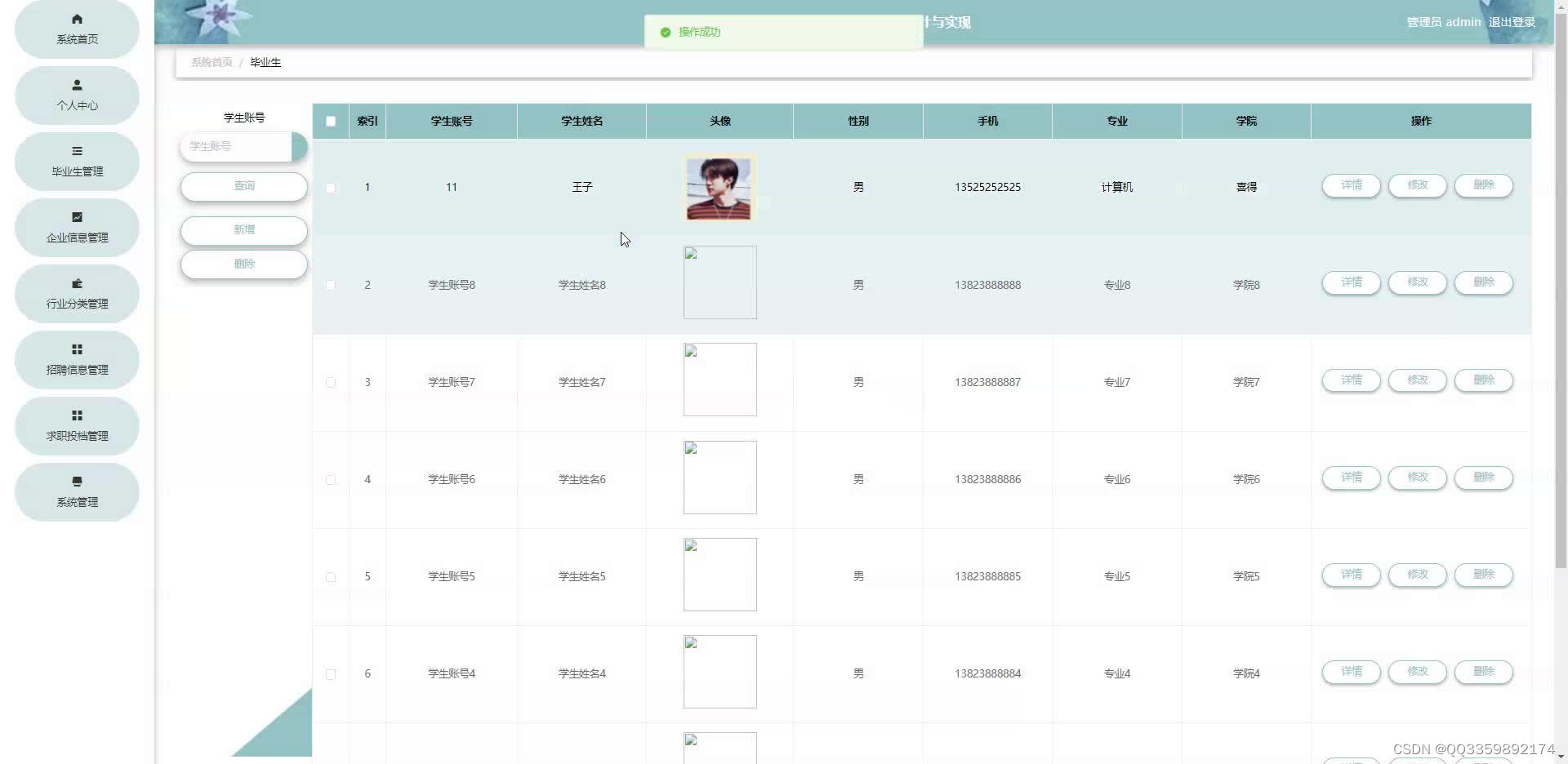
Task: Toggle the select-all checkbox in table header
Action: pyautogui.click(x=331, y=122)
